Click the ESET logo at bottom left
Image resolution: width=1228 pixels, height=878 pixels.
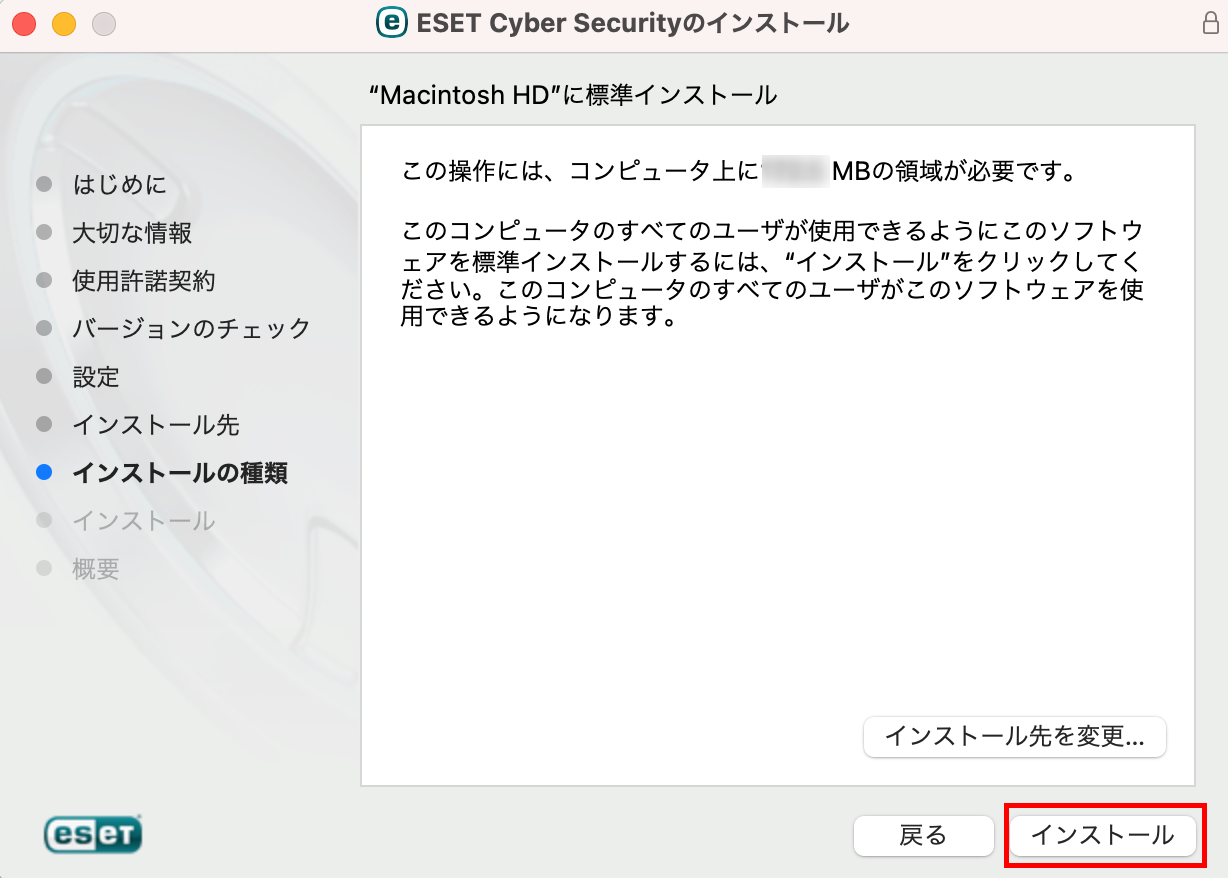coord(93,833)
